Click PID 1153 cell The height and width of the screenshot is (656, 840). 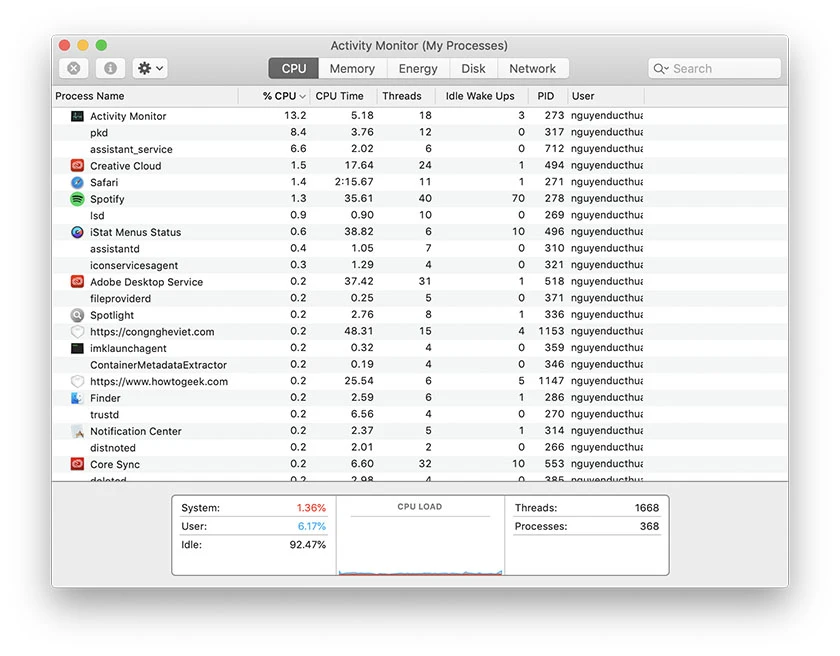551,331
